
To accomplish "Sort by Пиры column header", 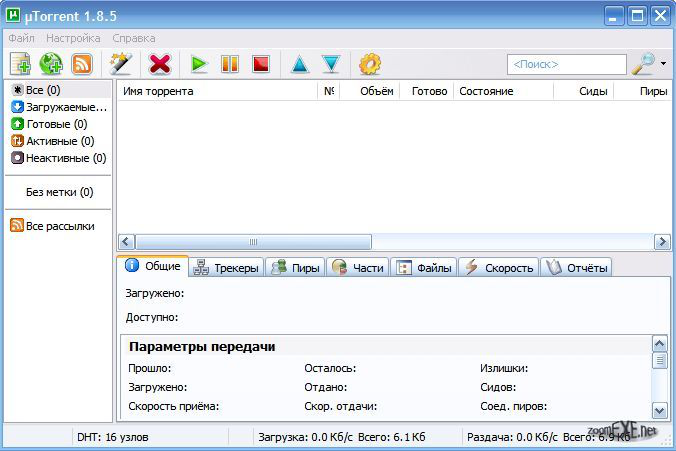I will pos(643,91).
